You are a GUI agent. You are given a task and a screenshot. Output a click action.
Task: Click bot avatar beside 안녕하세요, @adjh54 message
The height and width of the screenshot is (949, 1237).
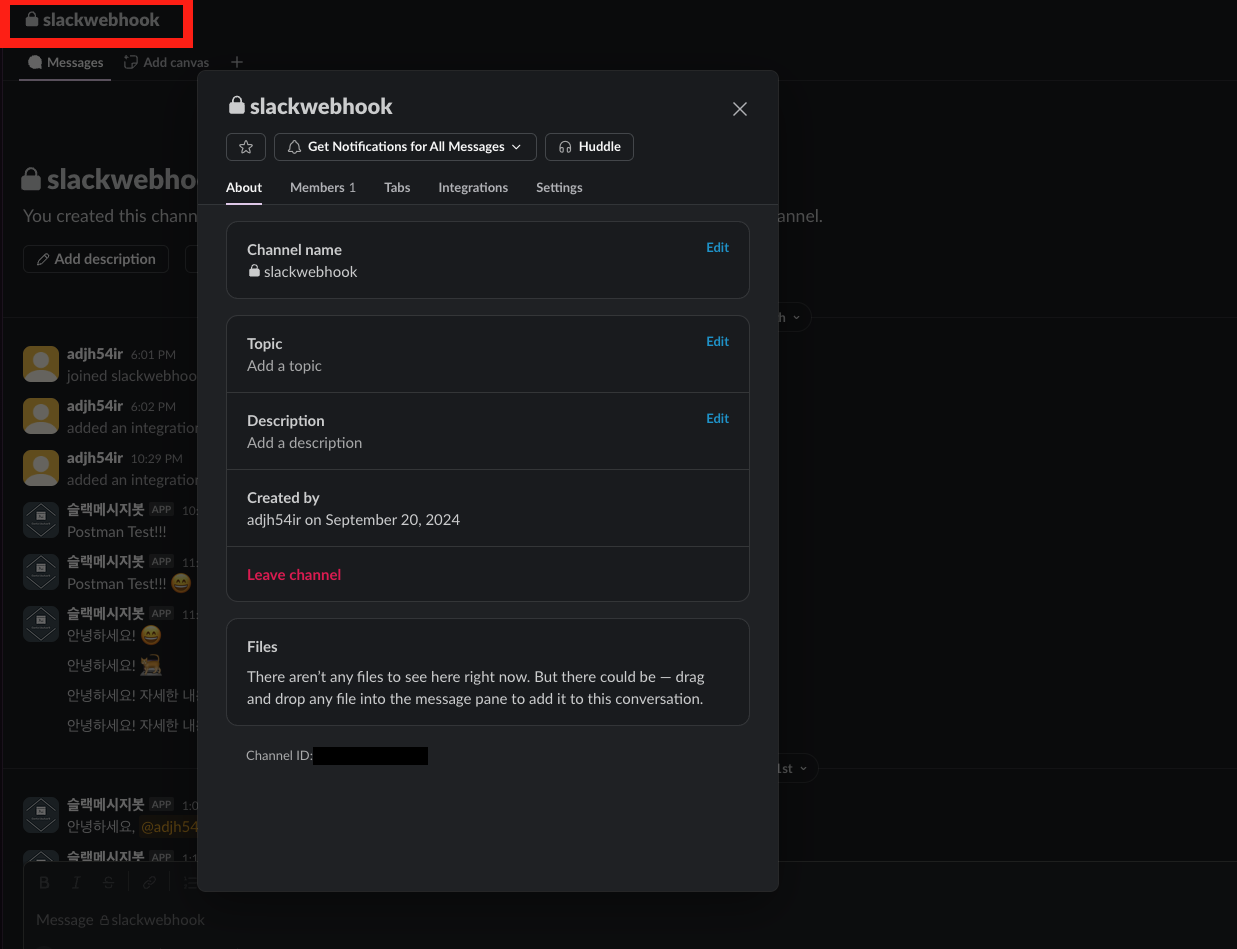click(x=41, y=814)
